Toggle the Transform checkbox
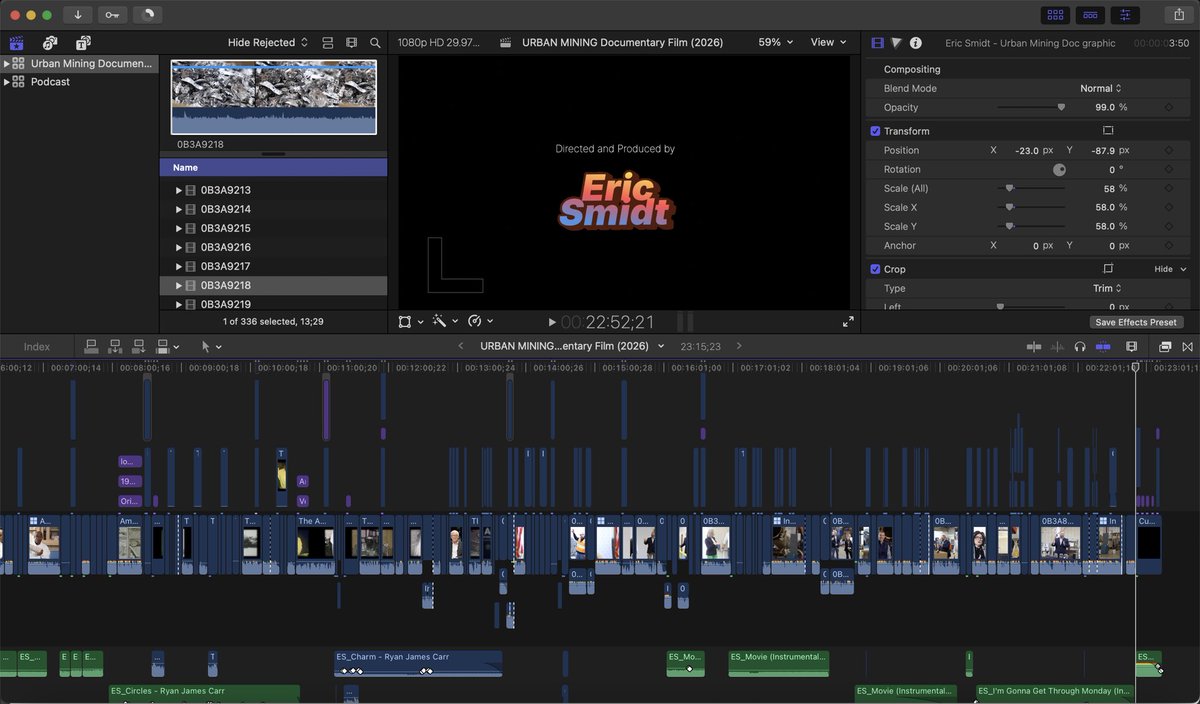 point(875,131)
